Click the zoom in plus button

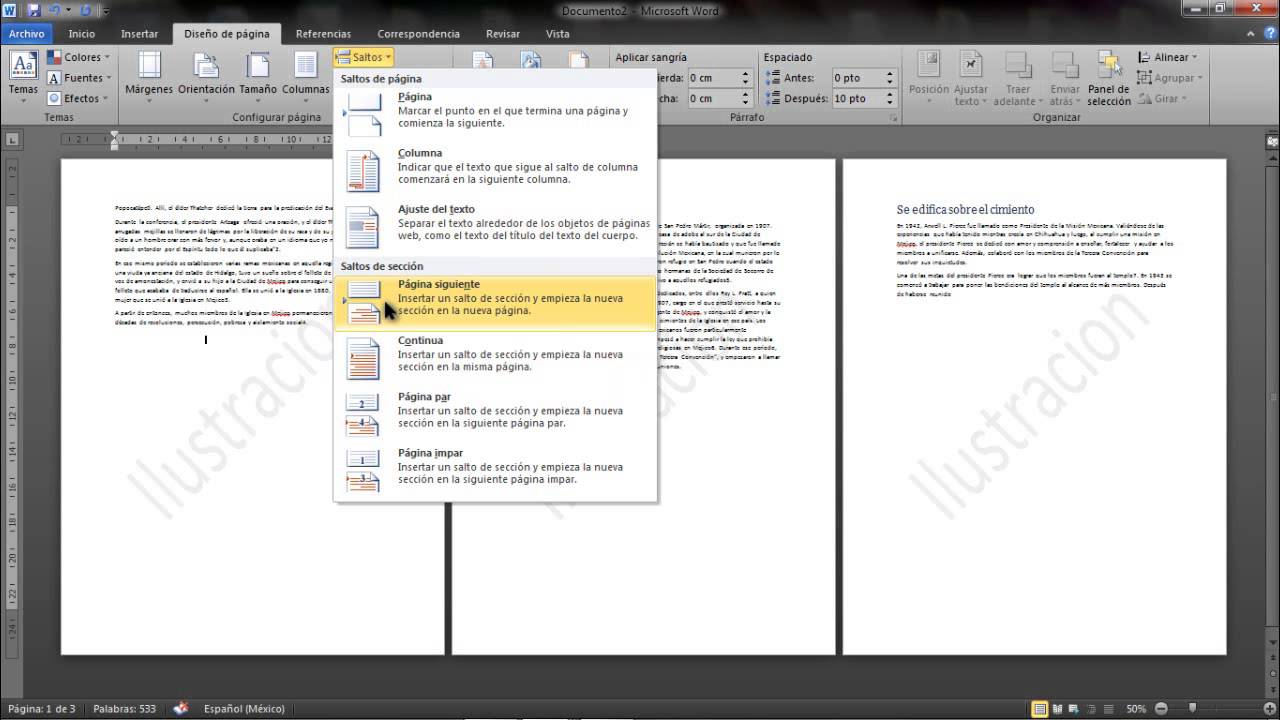[1270, 709]
